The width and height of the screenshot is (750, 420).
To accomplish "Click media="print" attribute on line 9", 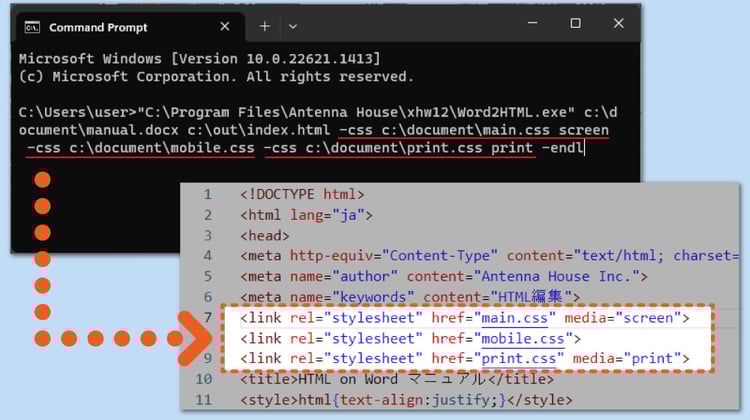I will click(627, 358).
